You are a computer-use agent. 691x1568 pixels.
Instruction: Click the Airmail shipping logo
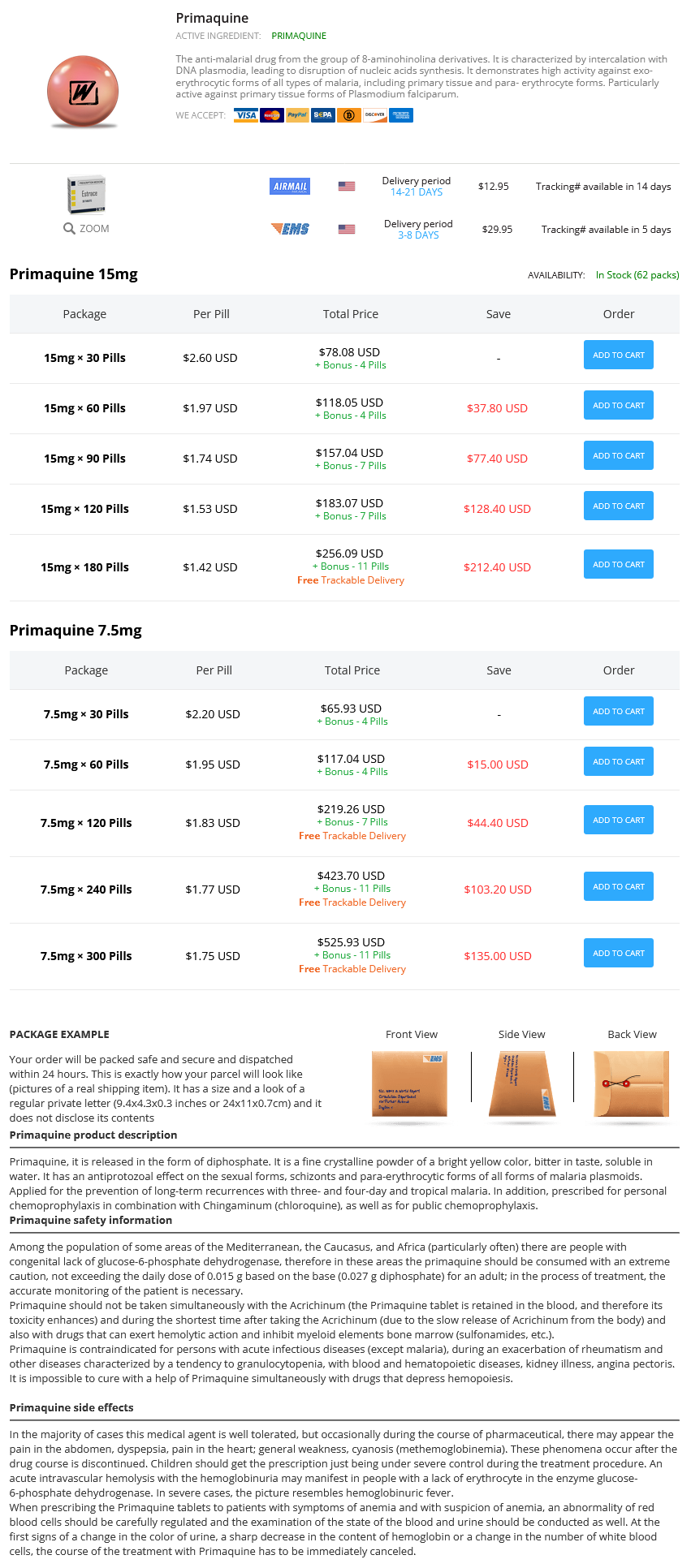[290, 187]
